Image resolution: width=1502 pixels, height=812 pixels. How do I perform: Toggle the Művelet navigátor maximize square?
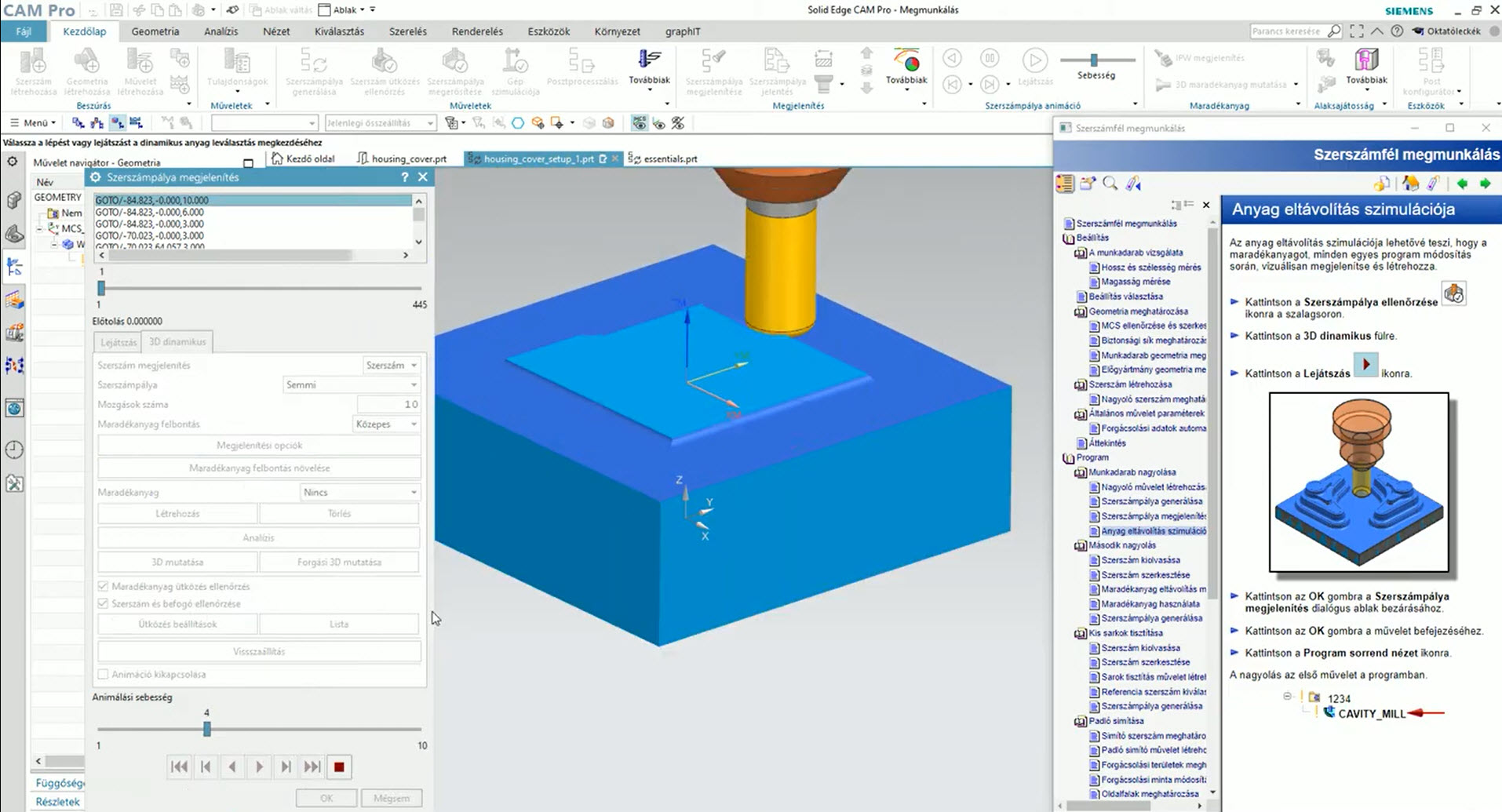[x=248, y=163]
